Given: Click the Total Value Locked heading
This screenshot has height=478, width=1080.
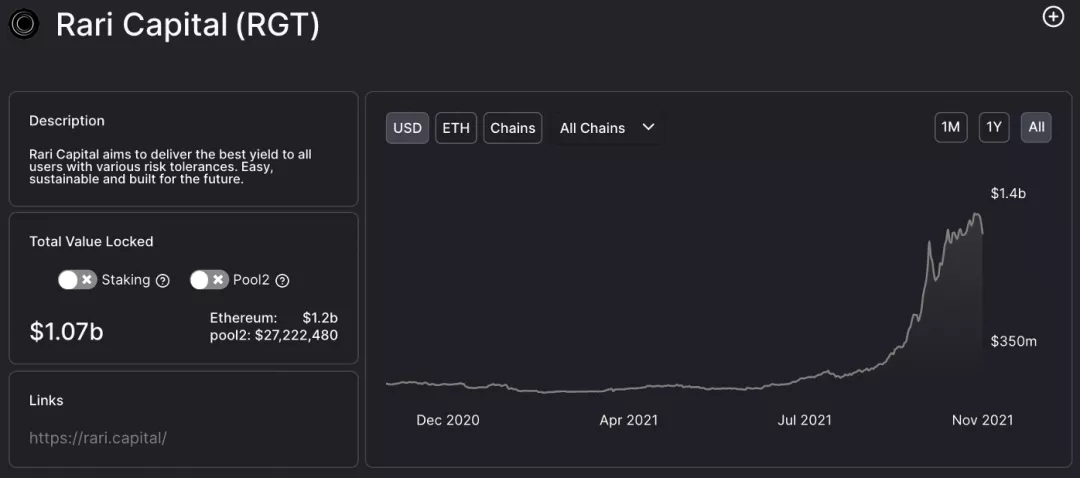Looking at the screenshot, I should click(91, 241).
